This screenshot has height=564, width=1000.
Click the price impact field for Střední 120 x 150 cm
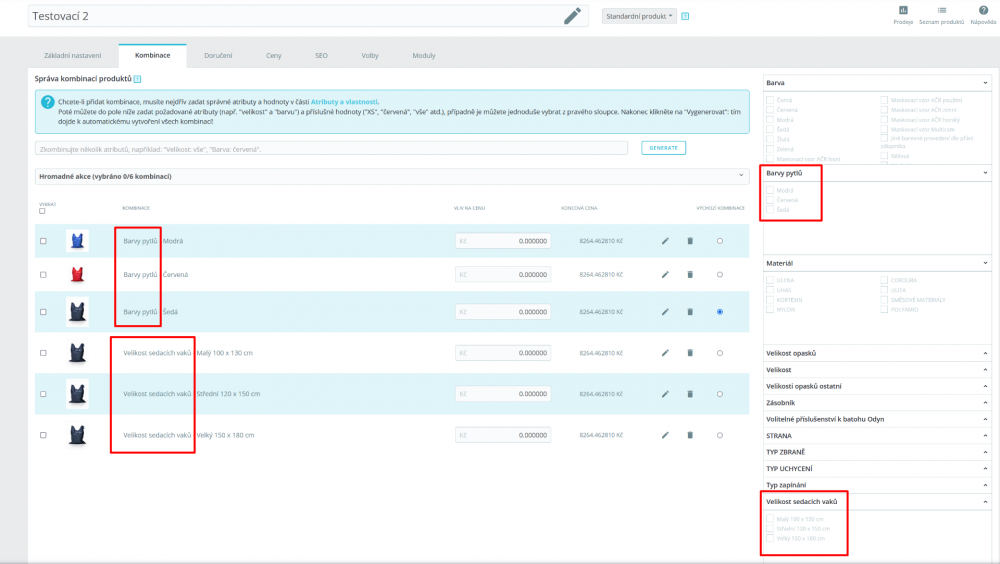503,394
